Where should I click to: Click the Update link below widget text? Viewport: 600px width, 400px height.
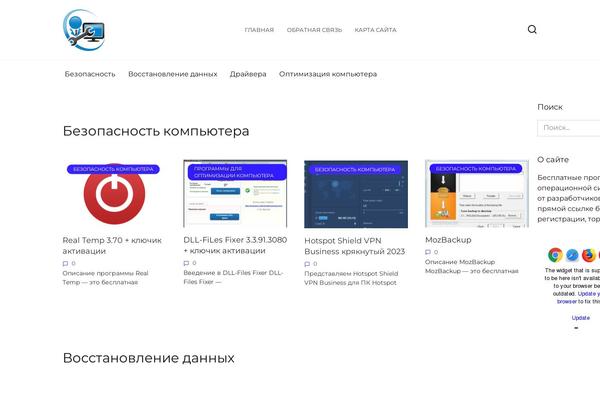pyautogui.click(x=580, y=318)
